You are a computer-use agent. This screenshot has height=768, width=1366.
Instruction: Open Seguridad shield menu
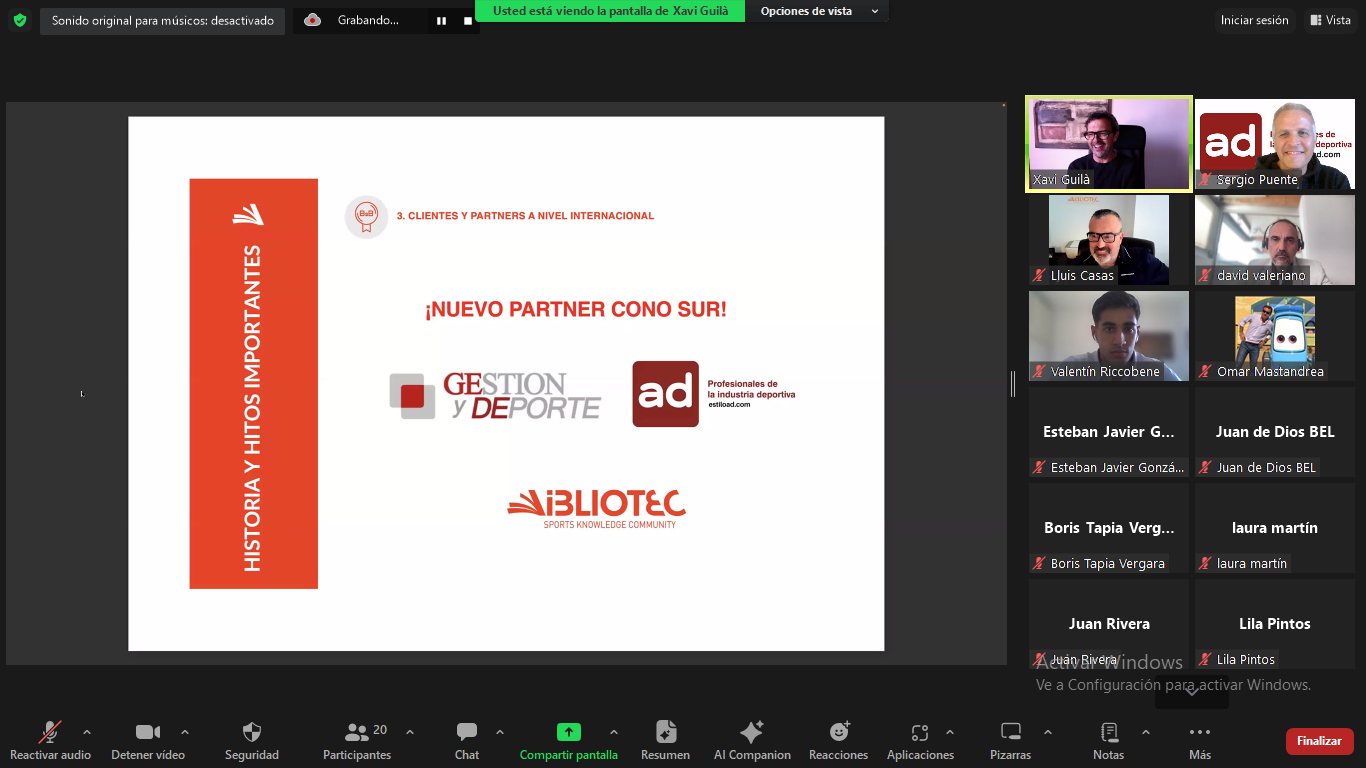252,741
